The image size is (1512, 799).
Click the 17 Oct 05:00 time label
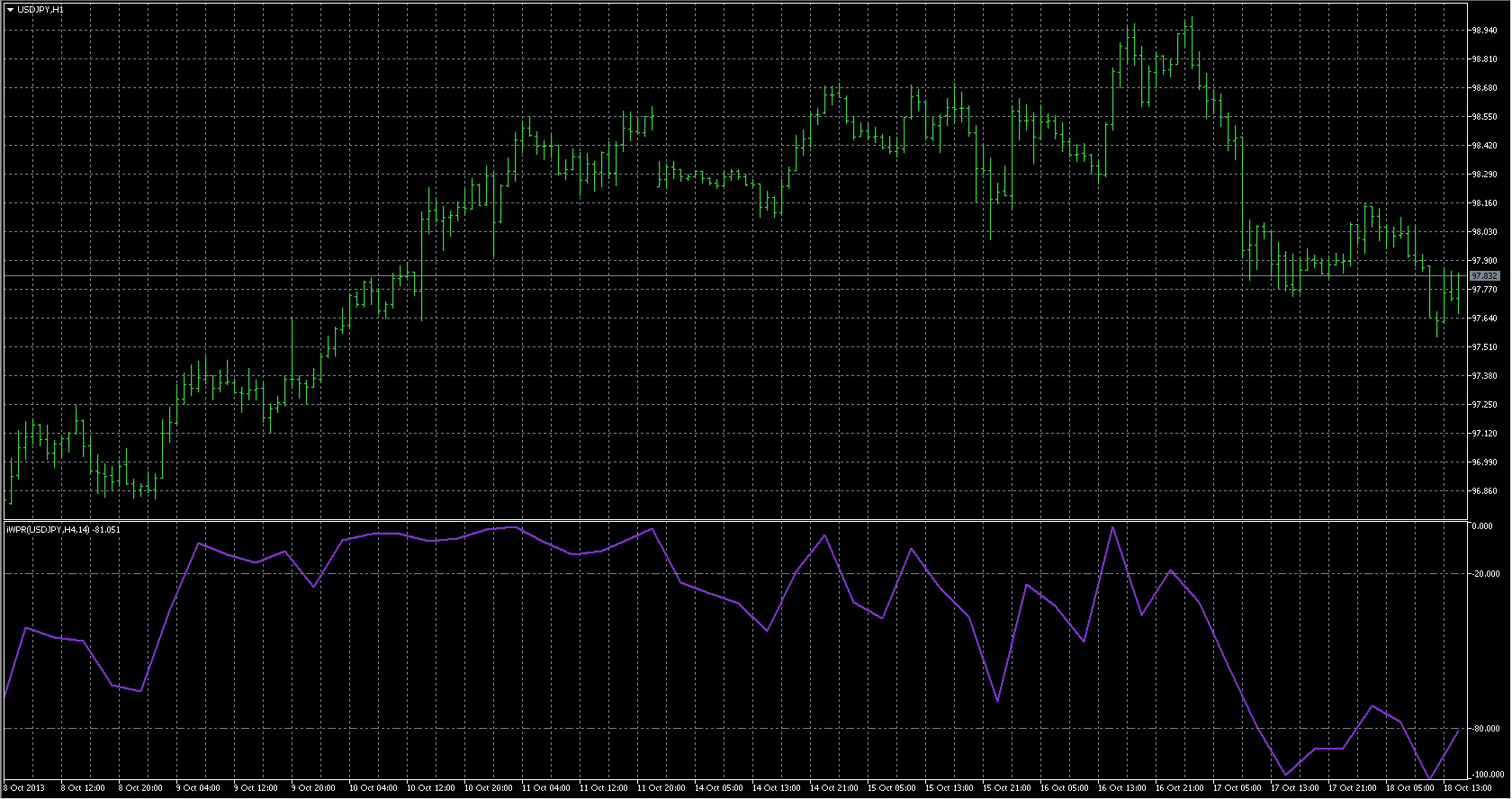pos(1237,788)
